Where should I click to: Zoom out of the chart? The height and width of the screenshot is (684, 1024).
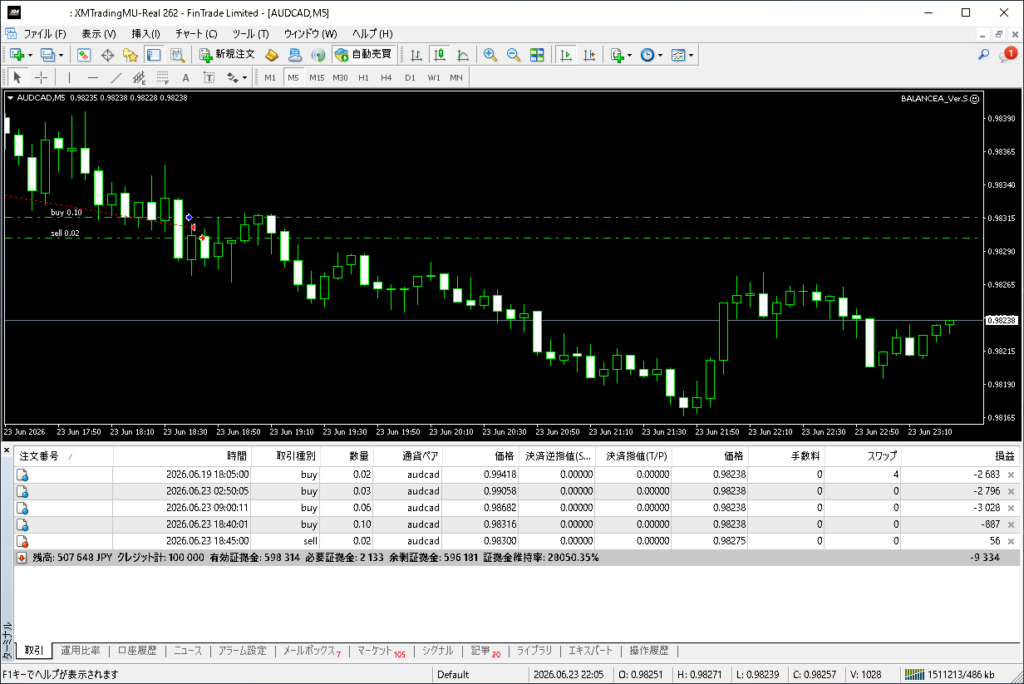click(513, 56)
